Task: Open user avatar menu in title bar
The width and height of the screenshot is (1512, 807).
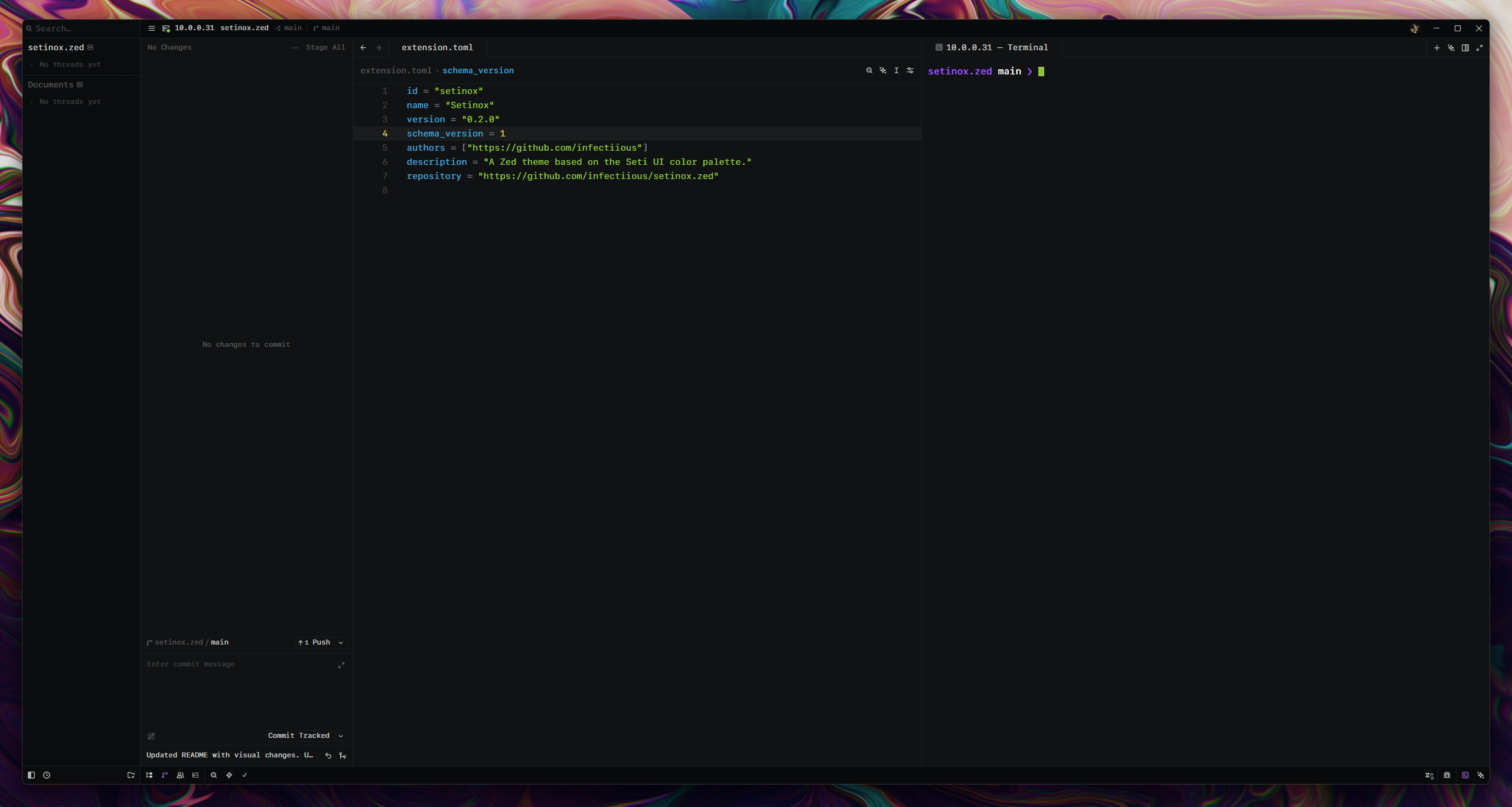Action: click(x=1415, y=28)
